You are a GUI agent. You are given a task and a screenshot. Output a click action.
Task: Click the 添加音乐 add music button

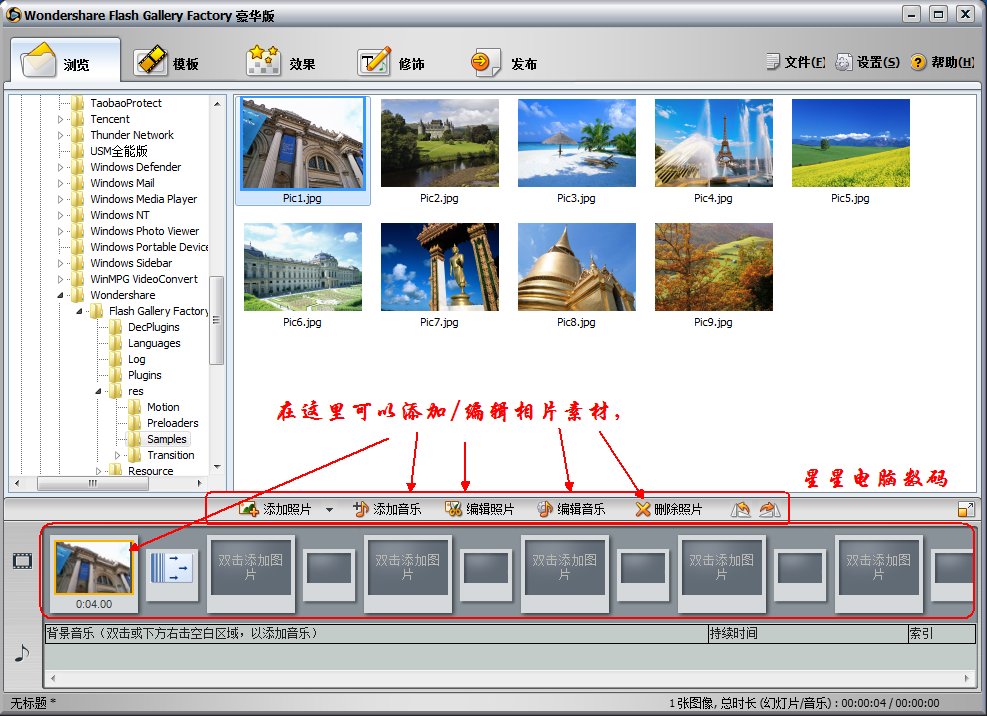[x=387, y=509]
